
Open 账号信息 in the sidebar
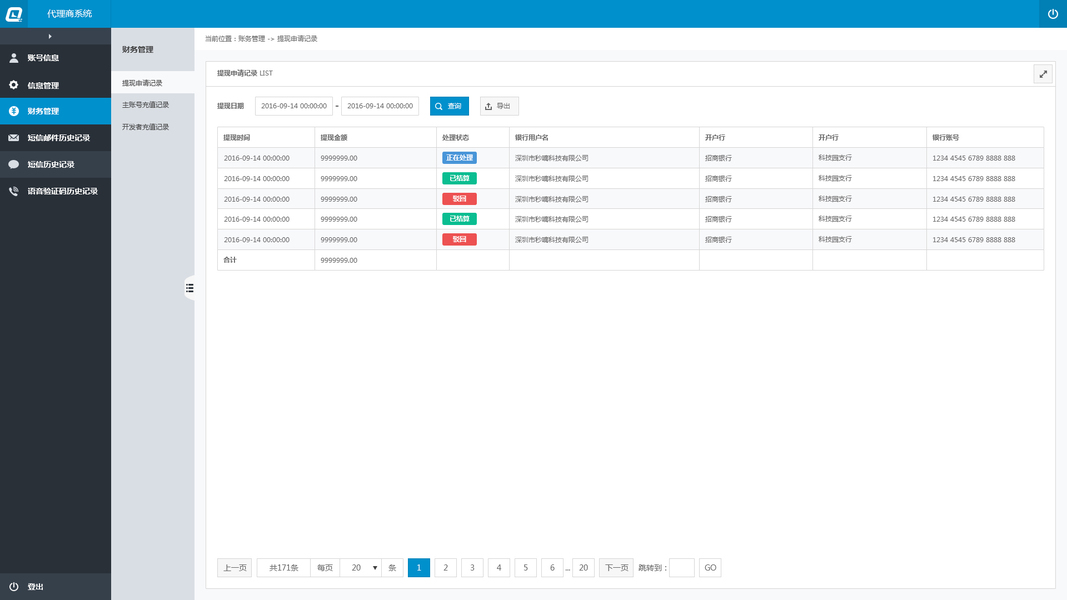55,58
